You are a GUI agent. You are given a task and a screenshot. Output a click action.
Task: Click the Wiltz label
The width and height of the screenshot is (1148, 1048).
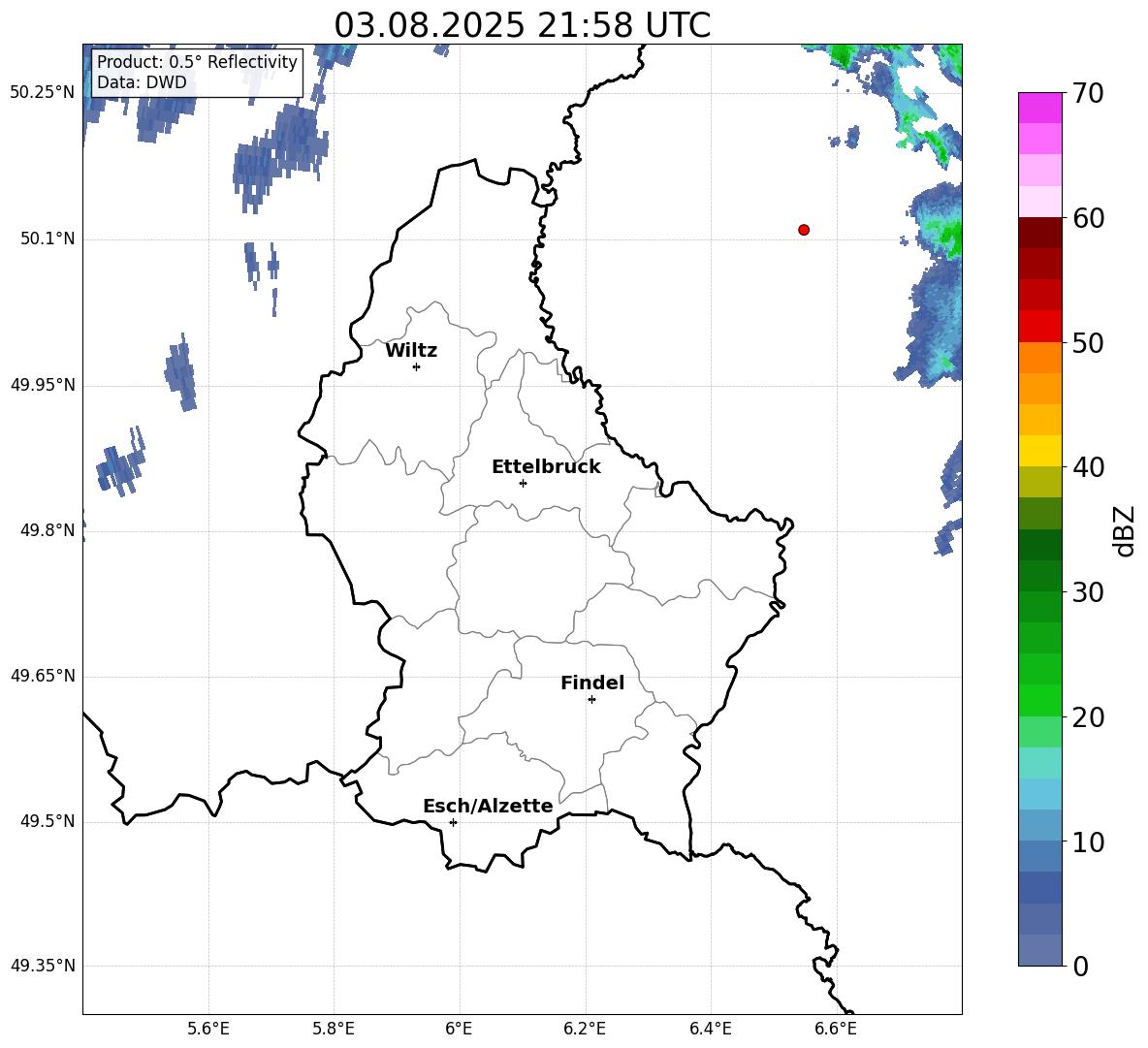pyautogui.click(x=411, y=351)
